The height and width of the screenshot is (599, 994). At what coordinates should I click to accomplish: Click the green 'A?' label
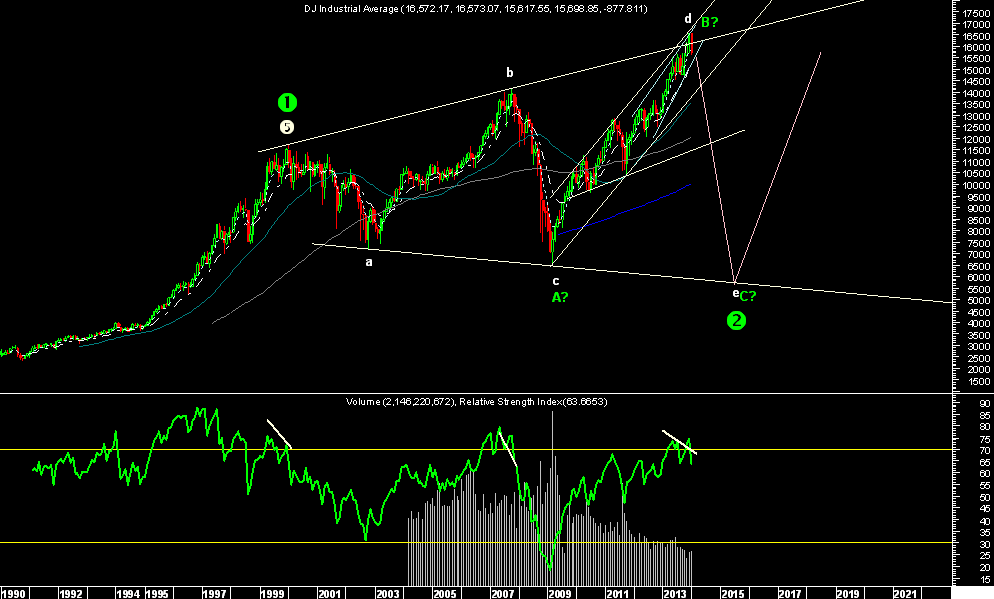(560, 297)
